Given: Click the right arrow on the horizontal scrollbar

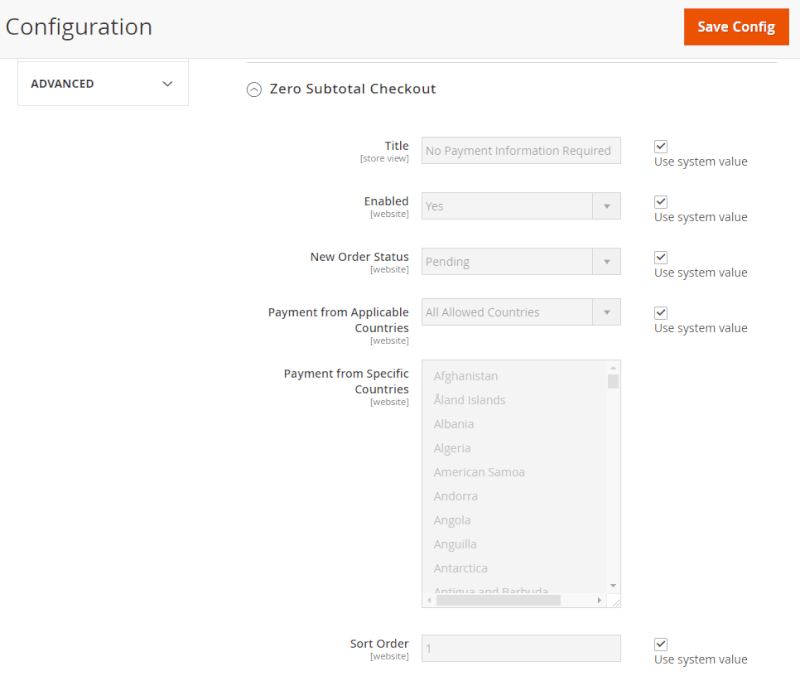Looking at the screenshot, I should tap(599, 599).
